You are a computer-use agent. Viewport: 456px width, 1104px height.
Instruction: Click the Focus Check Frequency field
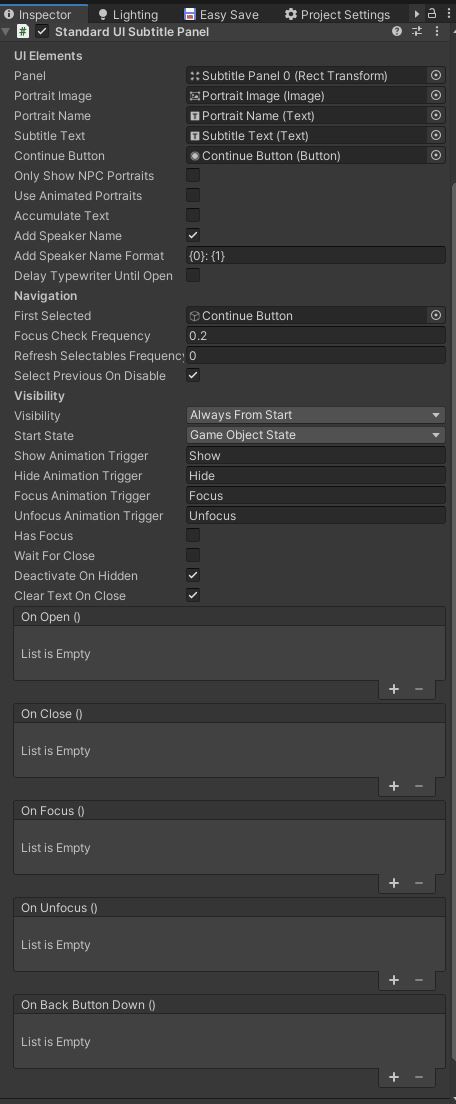316,336
